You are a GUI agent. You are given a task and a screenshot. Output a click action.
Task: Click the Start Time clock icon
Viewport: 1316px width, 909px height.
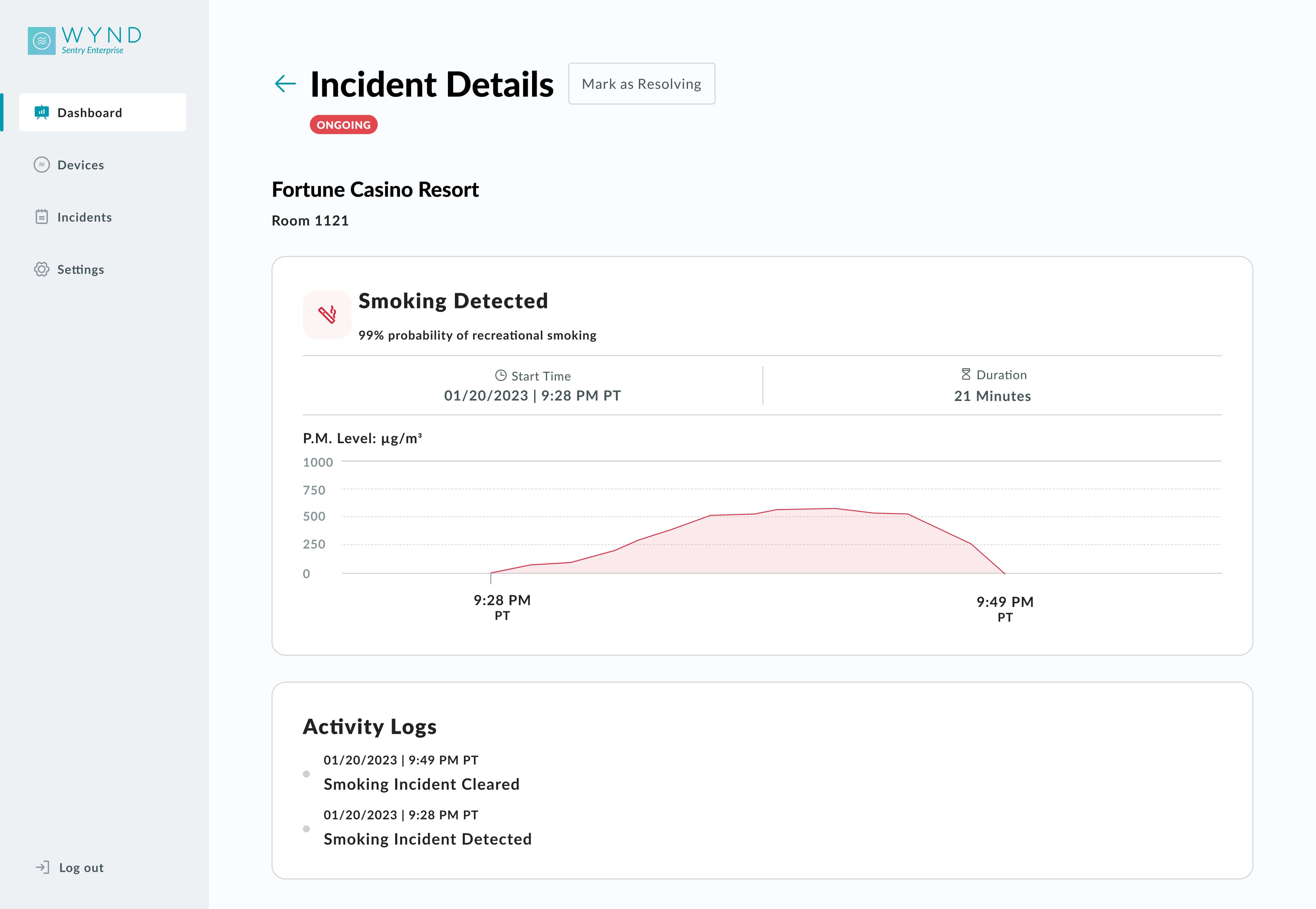point(501,375)
